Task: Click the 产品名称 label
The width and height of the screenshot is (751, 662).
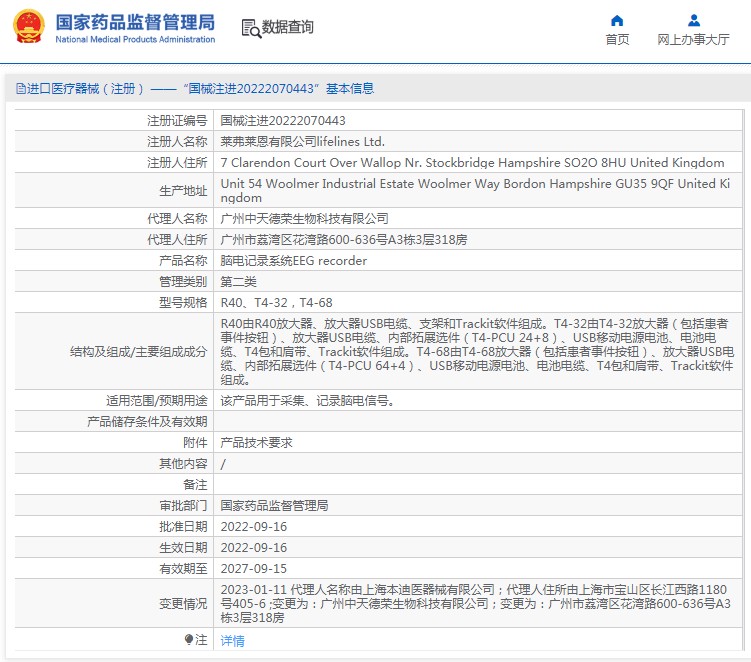Action: point(183,261)
